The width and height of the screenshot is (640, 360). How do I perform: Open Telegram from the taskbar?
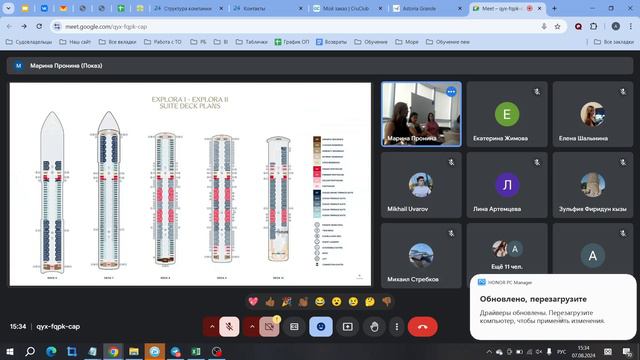175,351
